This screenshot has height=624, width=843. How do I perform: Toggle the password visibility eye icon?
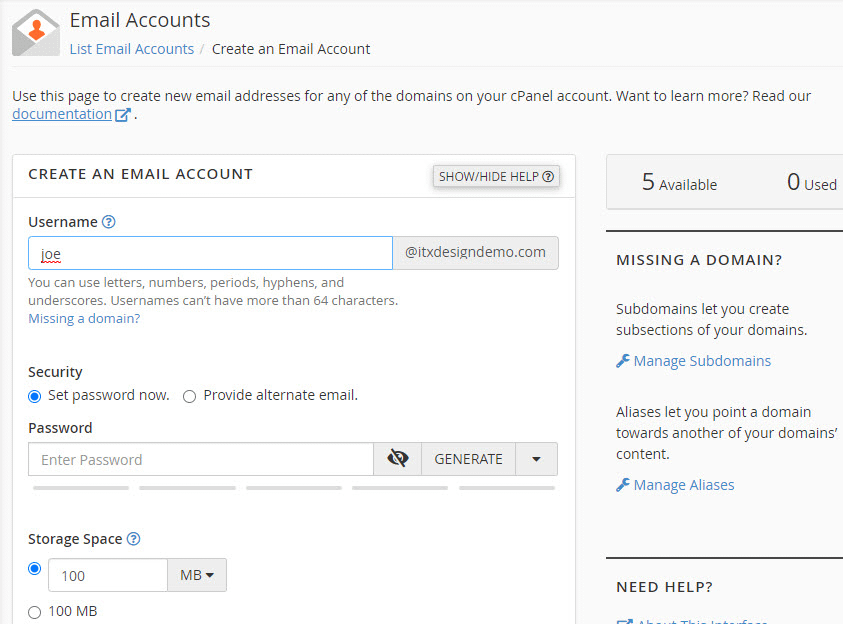click(x=398, y=458)
